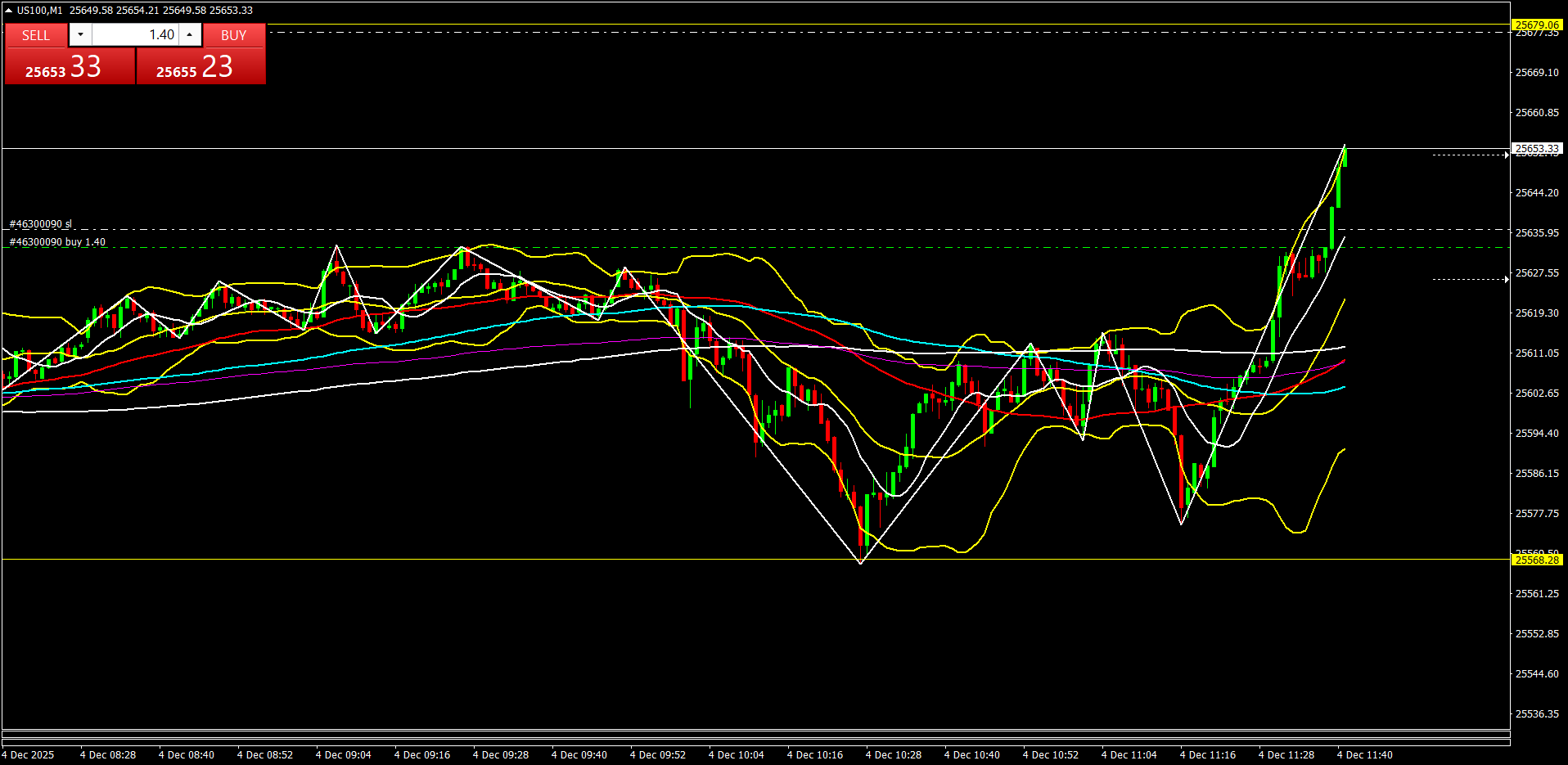The height and width of the screenshot is (765, 1568).
Task: Decrease volume with the down arrow
Action: tap(80, 34)
